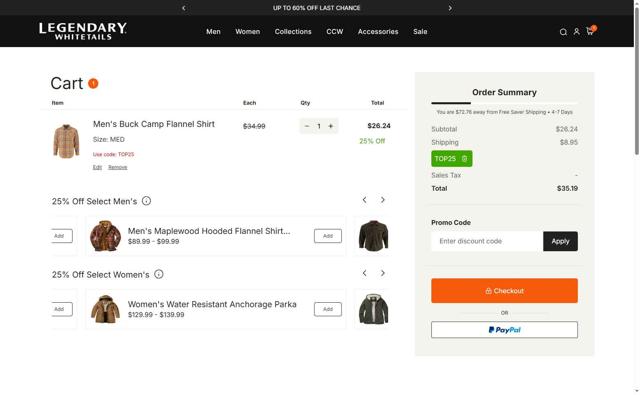
Task: Click the struck-through price $34.99
Action: click(254, 126)
